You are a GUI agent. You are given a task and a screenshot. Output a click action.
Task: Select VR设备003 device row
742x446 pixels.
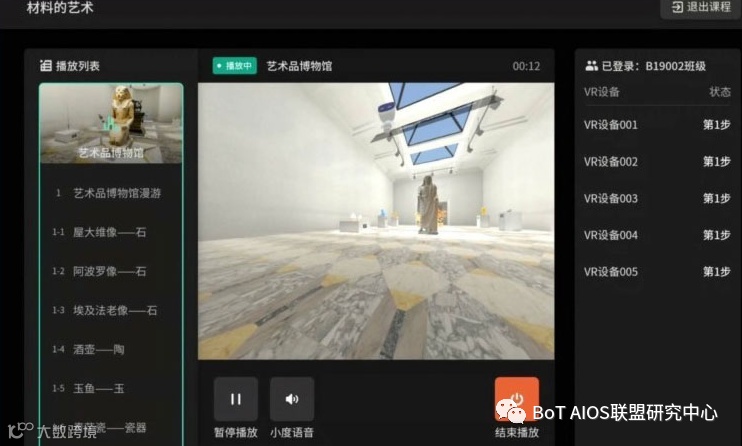point(657,198)
